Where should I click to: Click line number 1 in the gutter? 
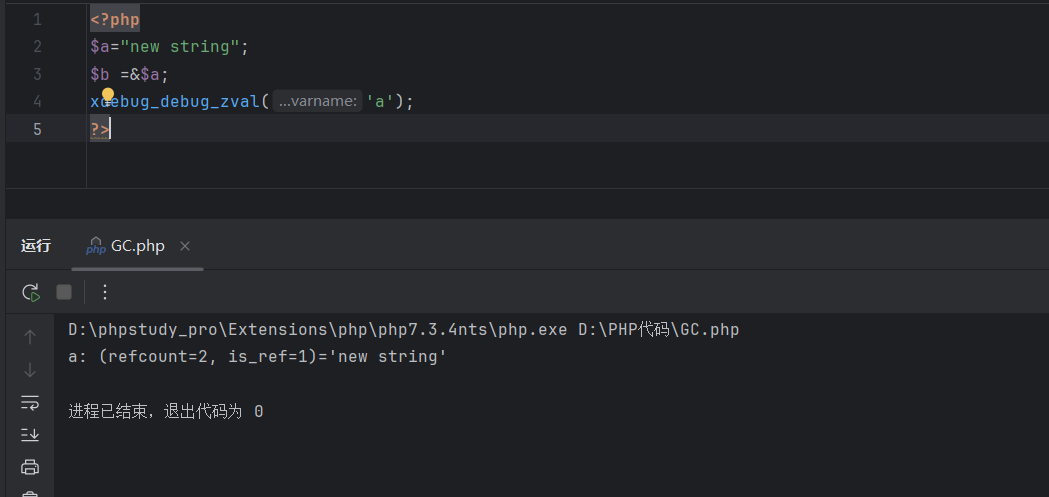click(x=37, y=20)
